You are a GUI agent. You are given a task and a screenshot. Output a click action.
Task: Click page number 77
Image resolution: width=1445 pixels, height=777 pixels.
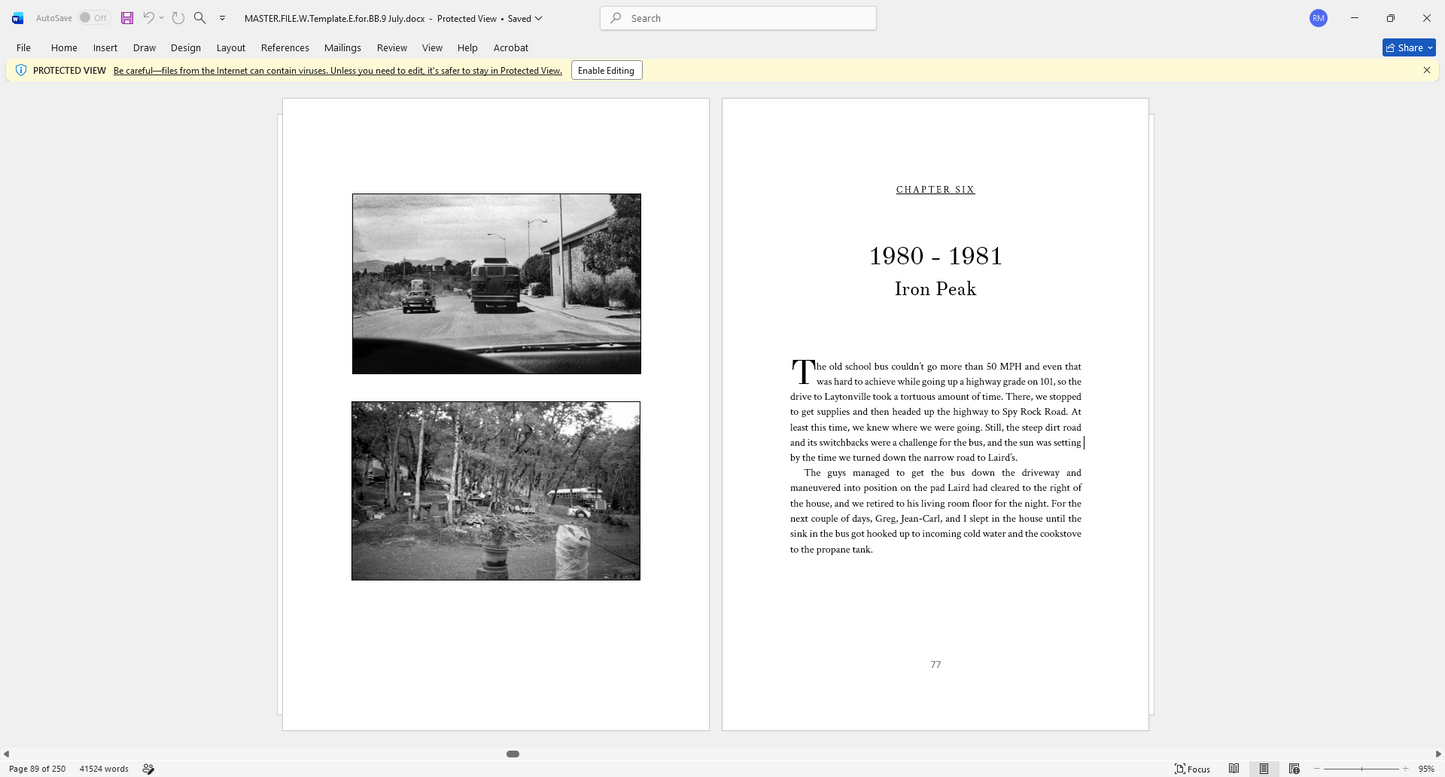(x=935, y=664)
